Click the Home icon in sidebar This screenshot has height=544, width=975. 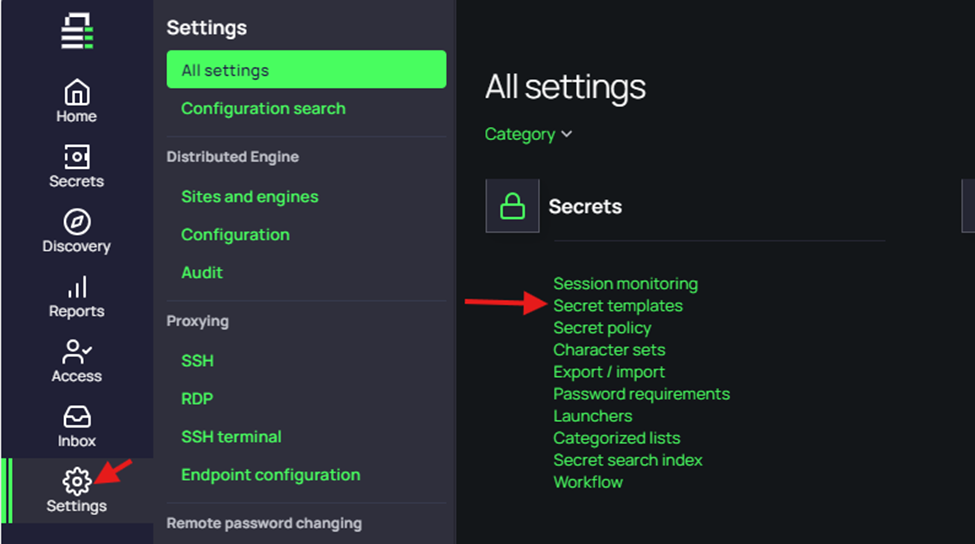click(76, 93)
